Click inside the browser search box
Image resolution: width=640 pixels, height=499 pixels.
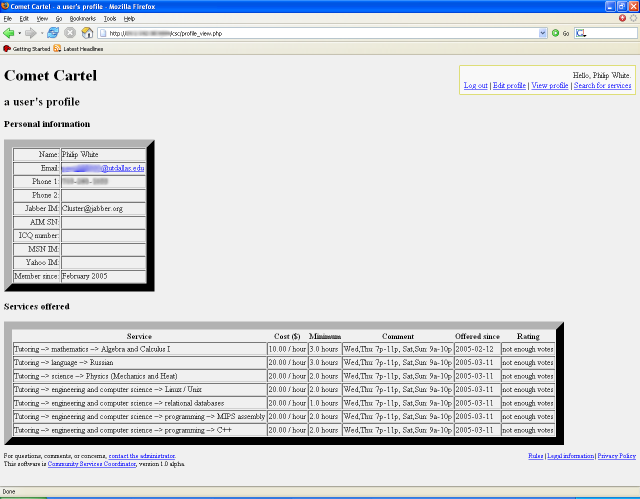click(x=612, y=33)
